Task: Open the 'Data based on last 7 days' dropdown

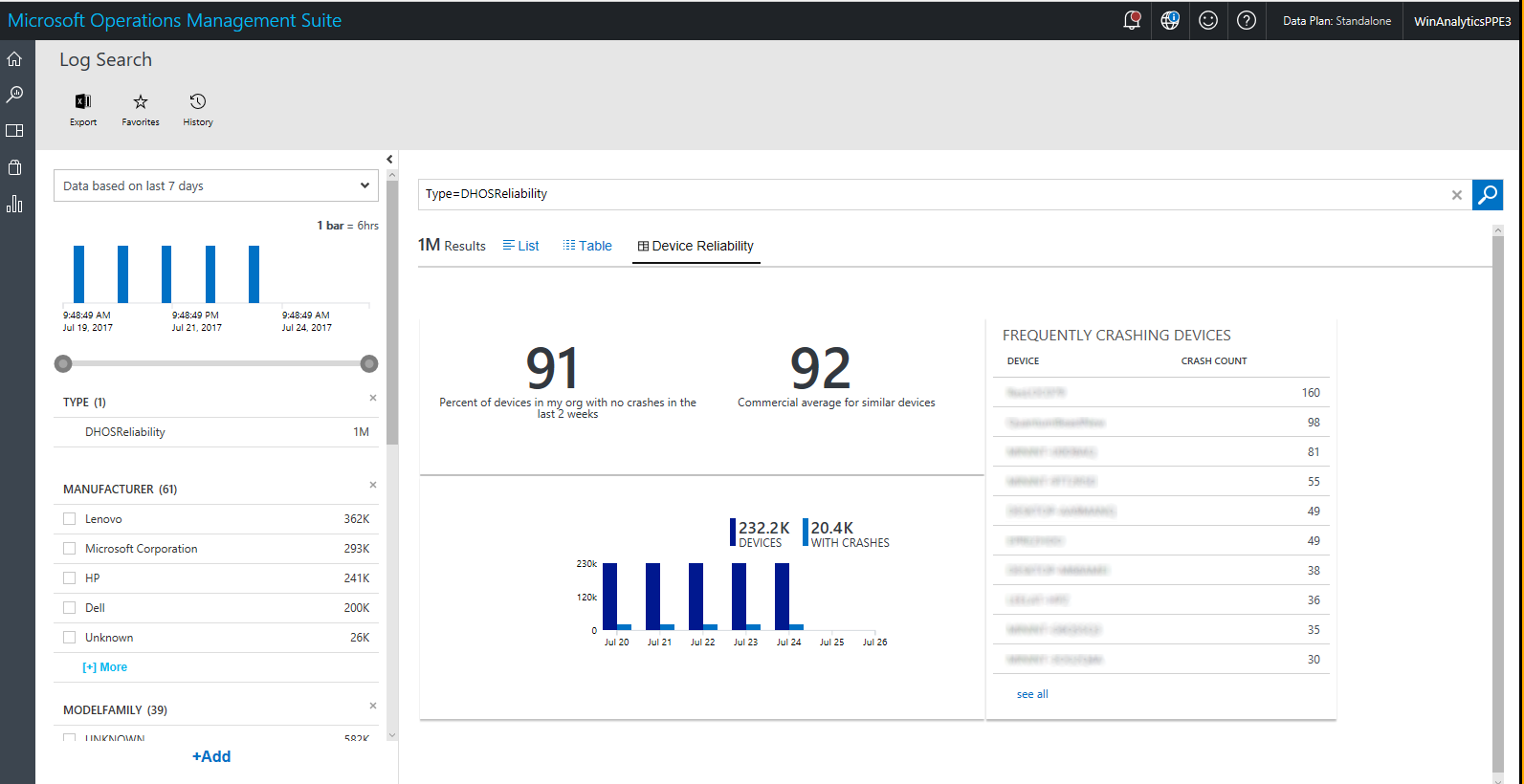Action: 216,185
